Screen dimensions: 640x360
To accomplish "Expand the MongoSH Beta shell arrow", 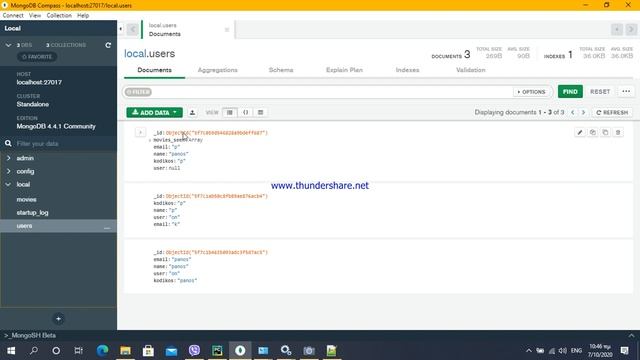I will [x=631, y=336].
